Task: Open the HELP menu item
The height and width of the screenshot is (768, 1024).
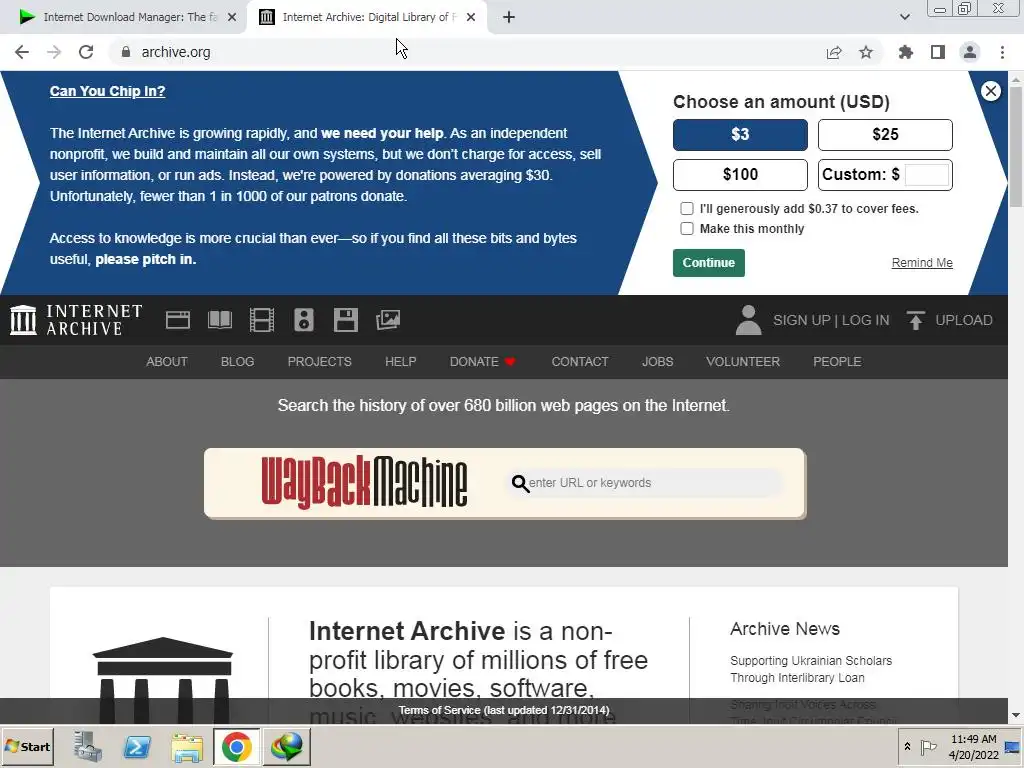Action: pos(400,362)
